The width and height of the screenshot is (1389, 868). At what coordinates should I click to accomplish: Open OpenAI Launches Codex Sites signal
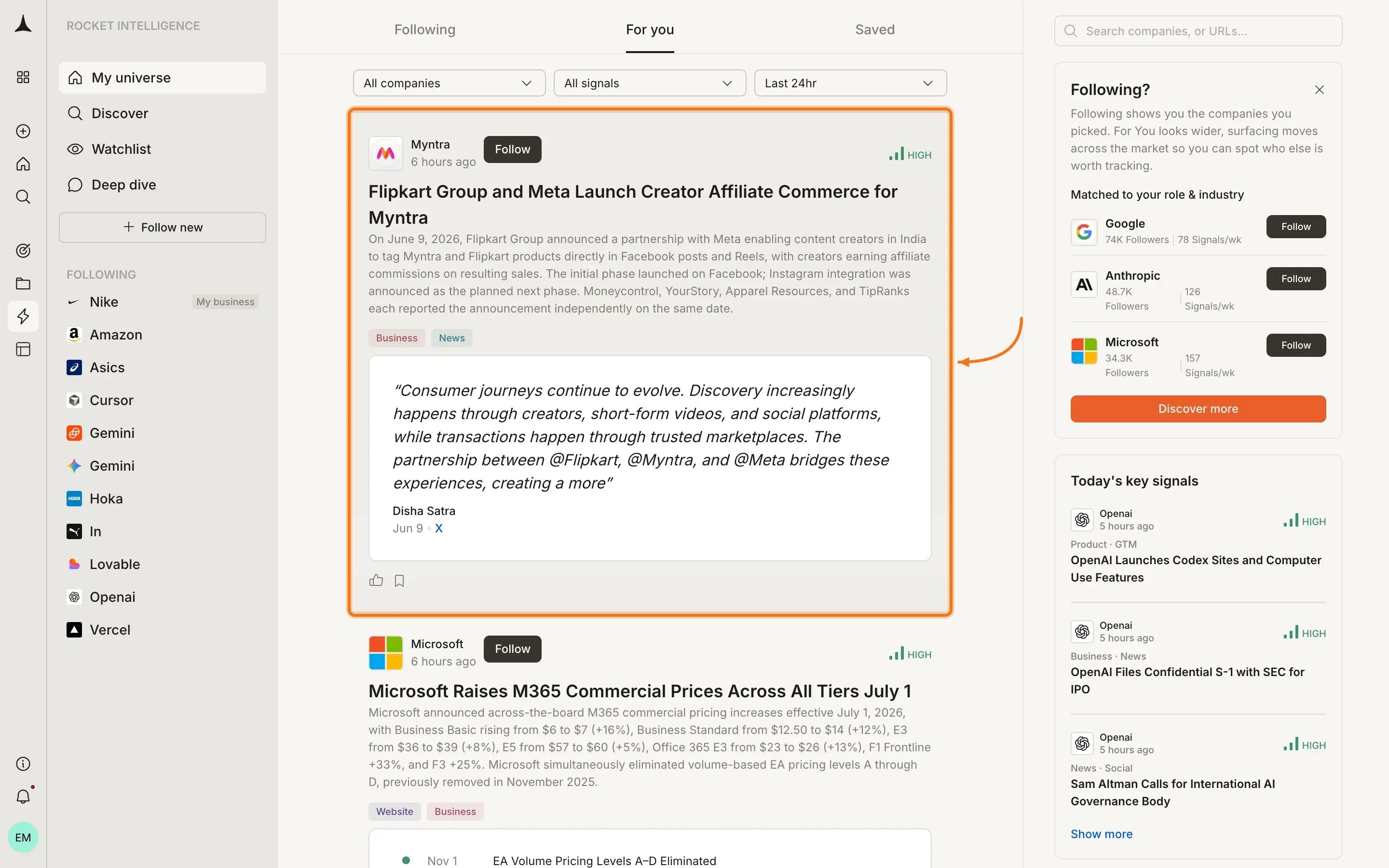point(1196,569)
